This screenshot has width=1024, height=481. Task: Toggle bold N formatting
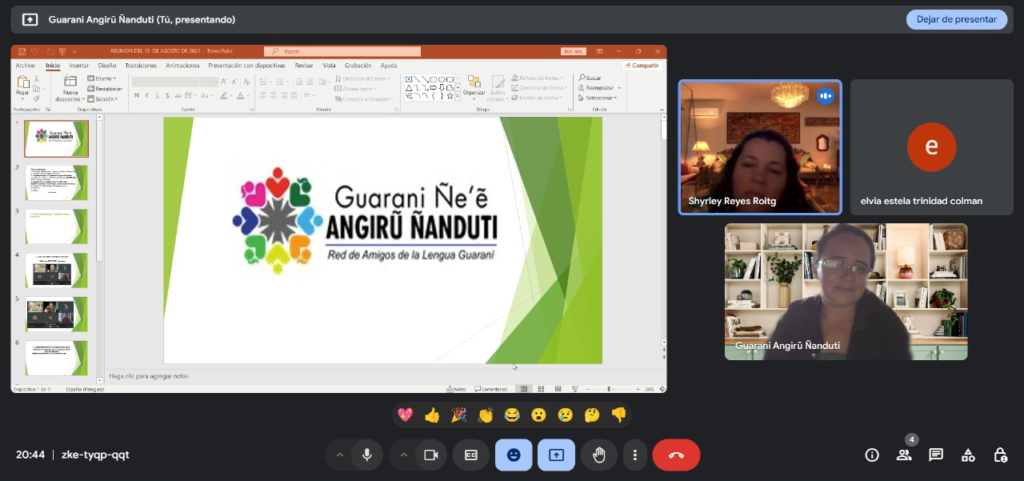136,95
